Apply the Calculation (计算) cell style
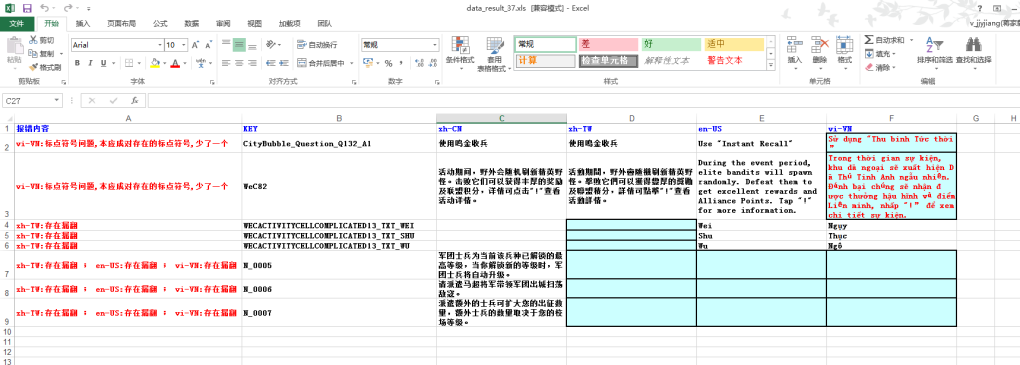 pyautogui.click(x=545, y=60)
